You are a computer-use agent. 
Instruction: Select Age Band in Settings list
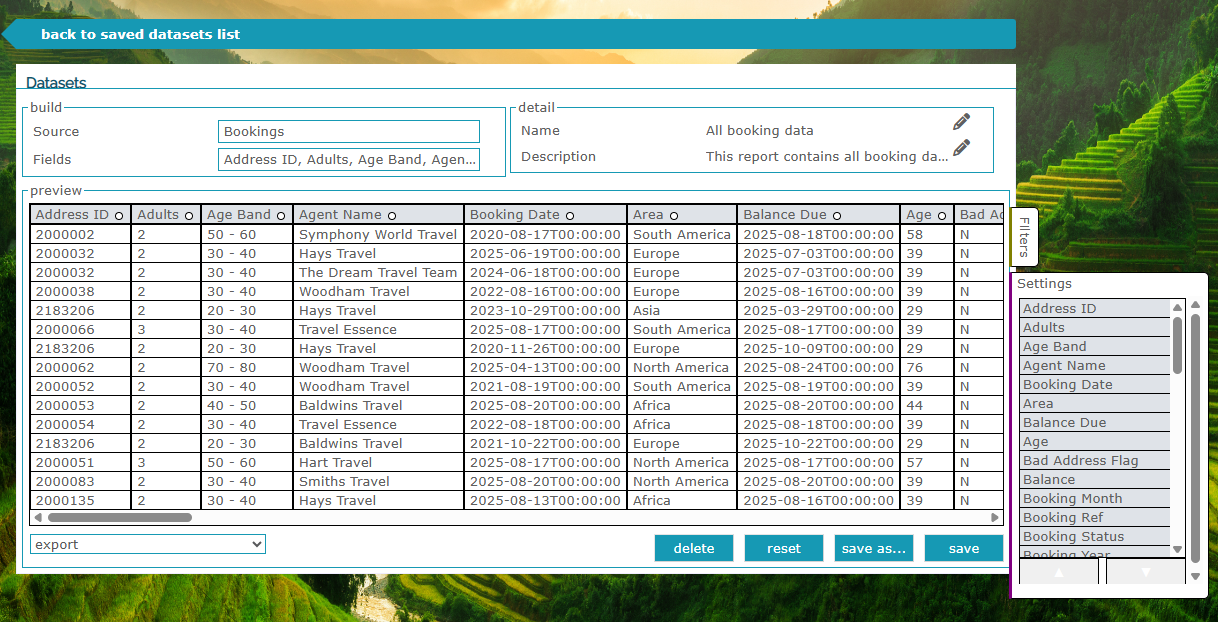coord(1095,347)
